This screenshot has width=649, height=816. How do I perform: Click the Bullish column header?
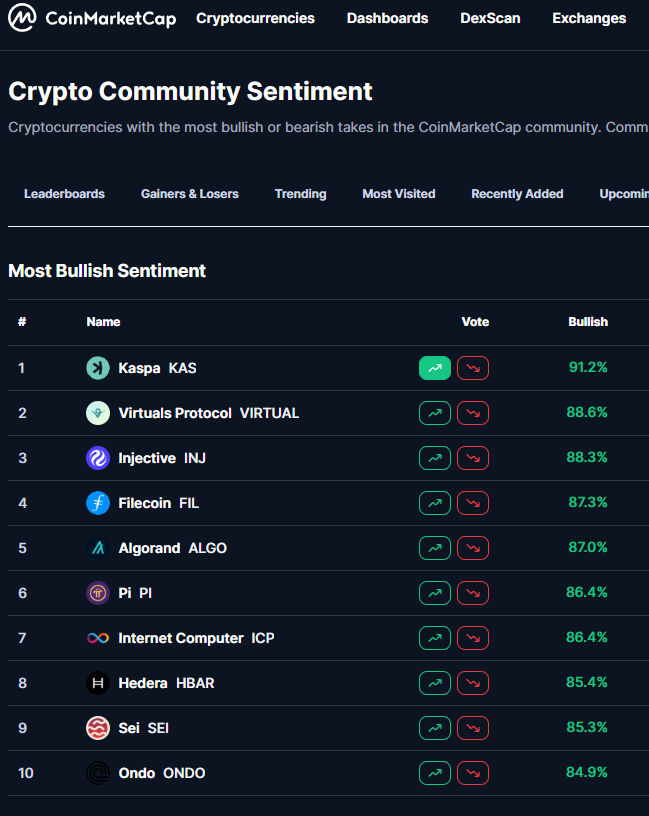click(x=588, y=322)
